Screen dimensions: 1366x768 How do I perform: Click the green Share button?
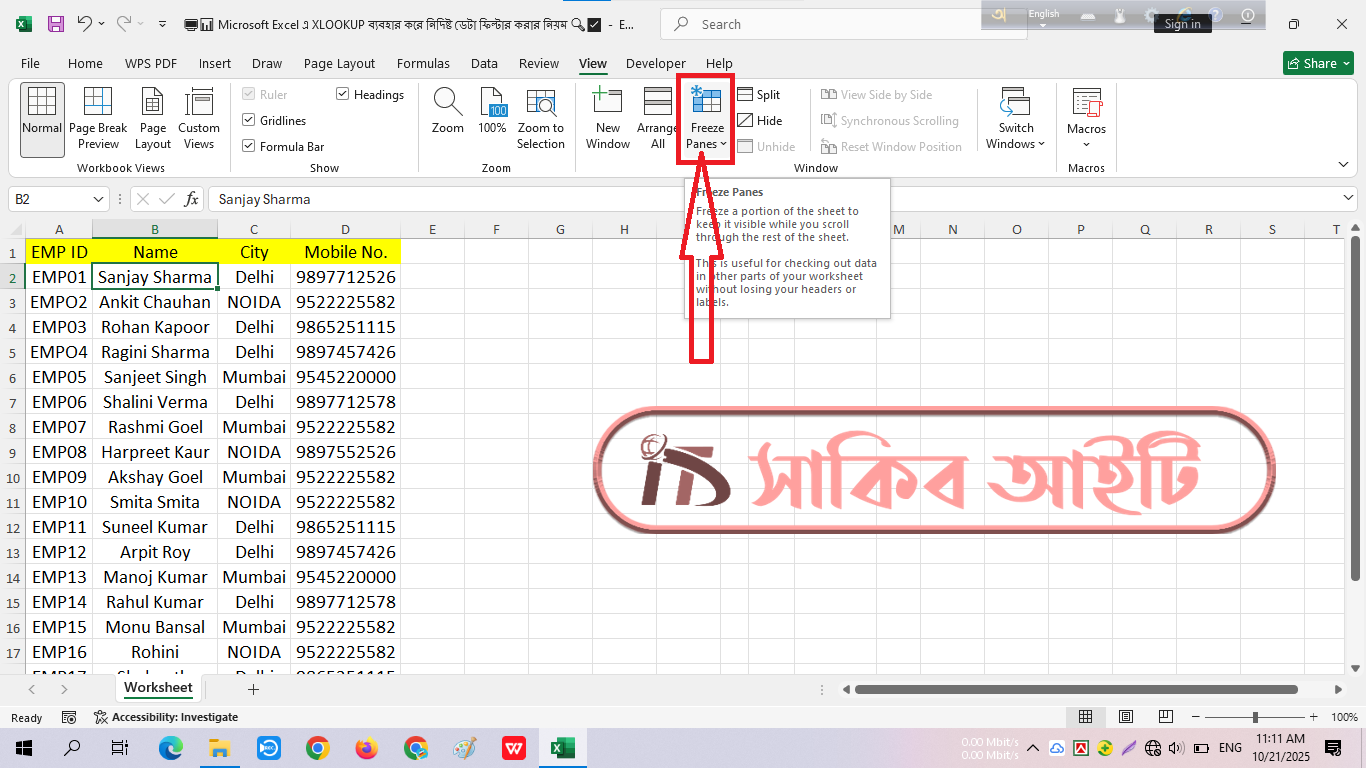[x=1317, y=63]
